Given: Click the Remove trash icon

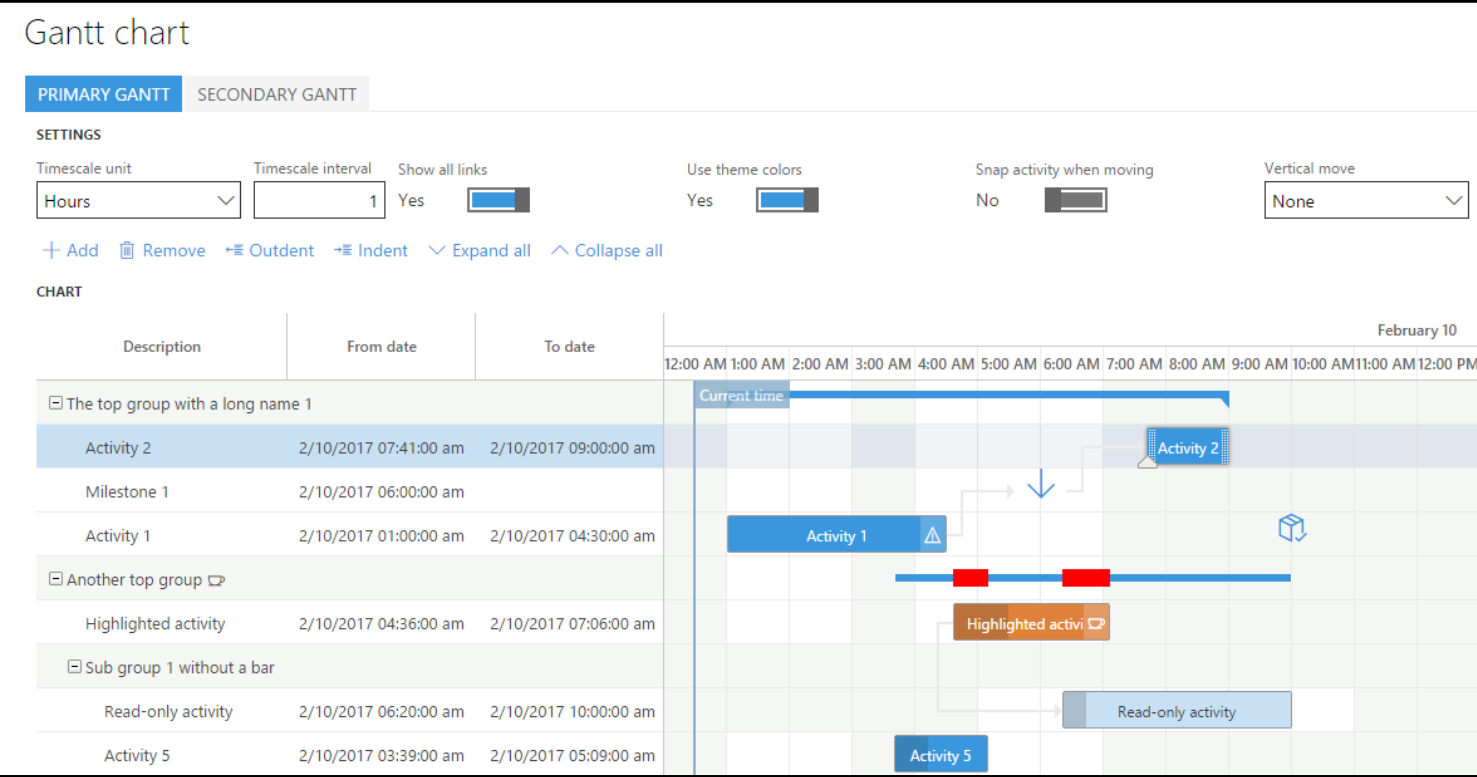Looking at the screenshot, I should 127,251.
